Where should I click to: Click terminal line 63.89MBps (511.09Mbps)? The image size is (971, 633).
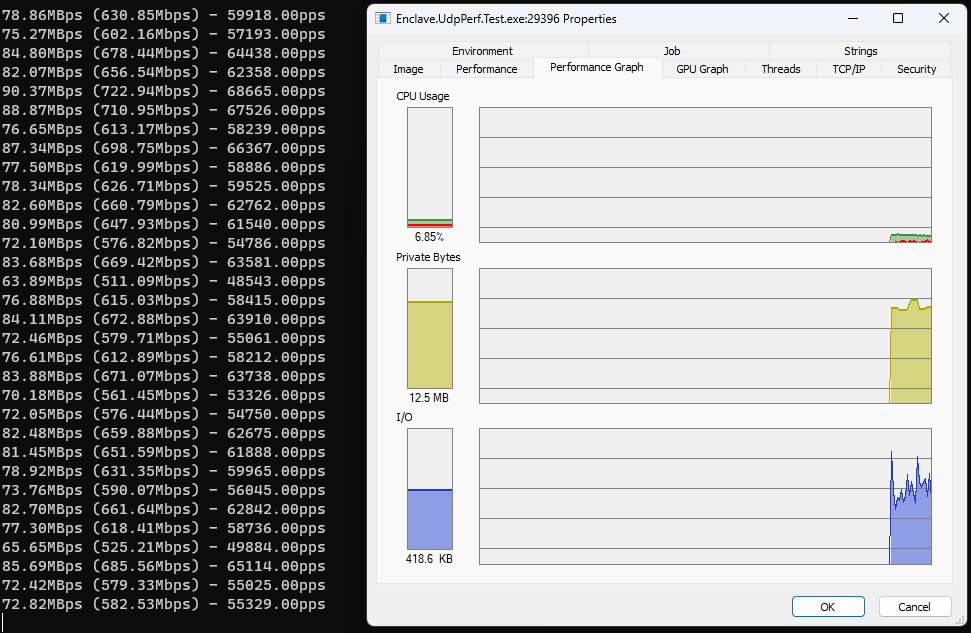pos(163,281)
